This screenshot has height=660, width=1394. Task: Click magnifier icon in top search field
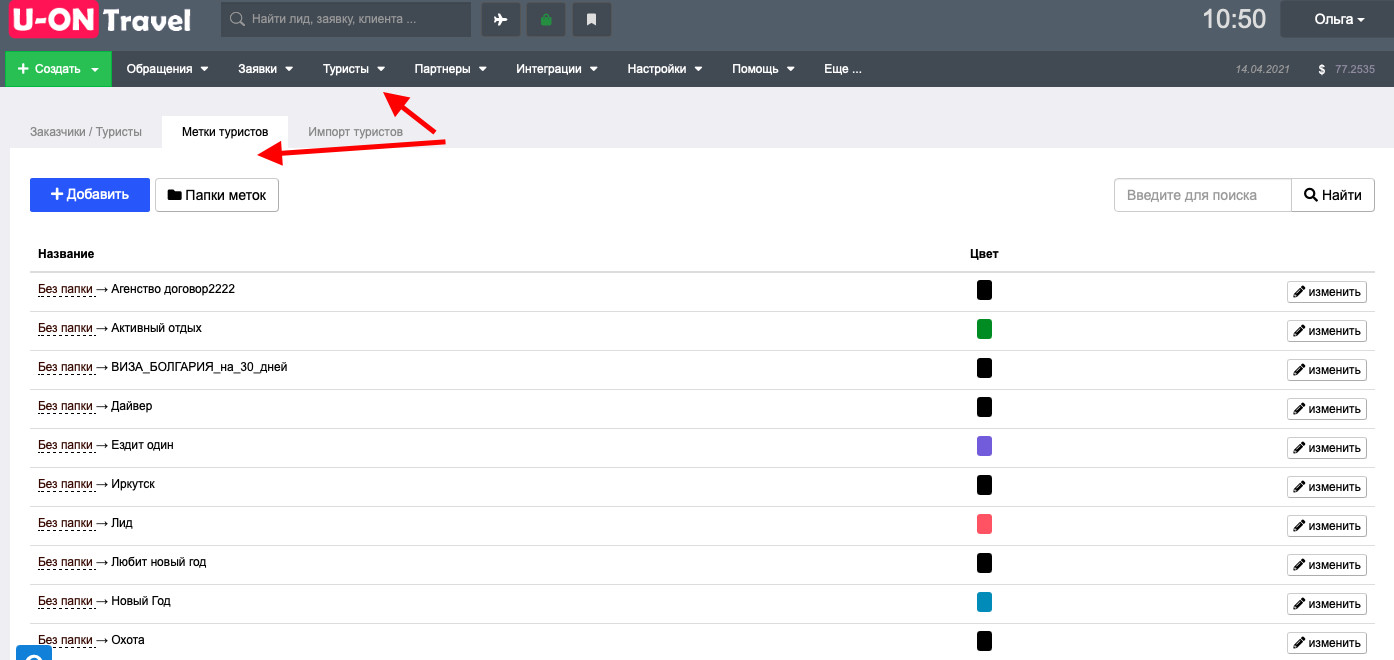[237, 19]
